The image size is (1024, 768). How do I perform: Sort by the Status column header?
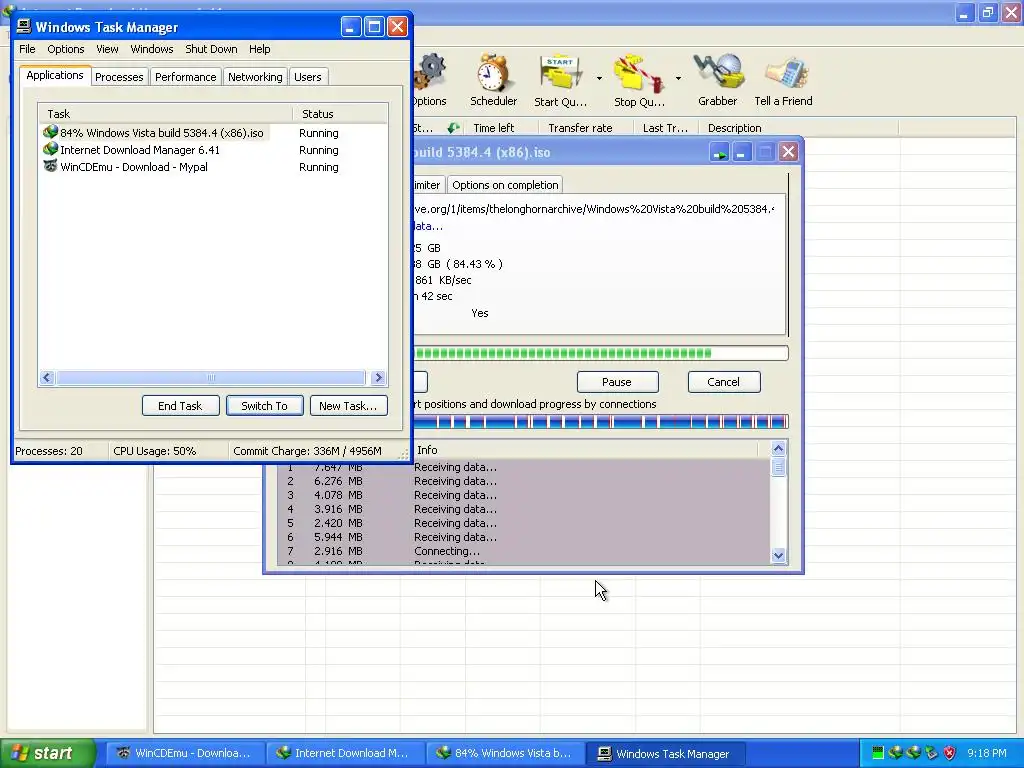pos(340,114)
